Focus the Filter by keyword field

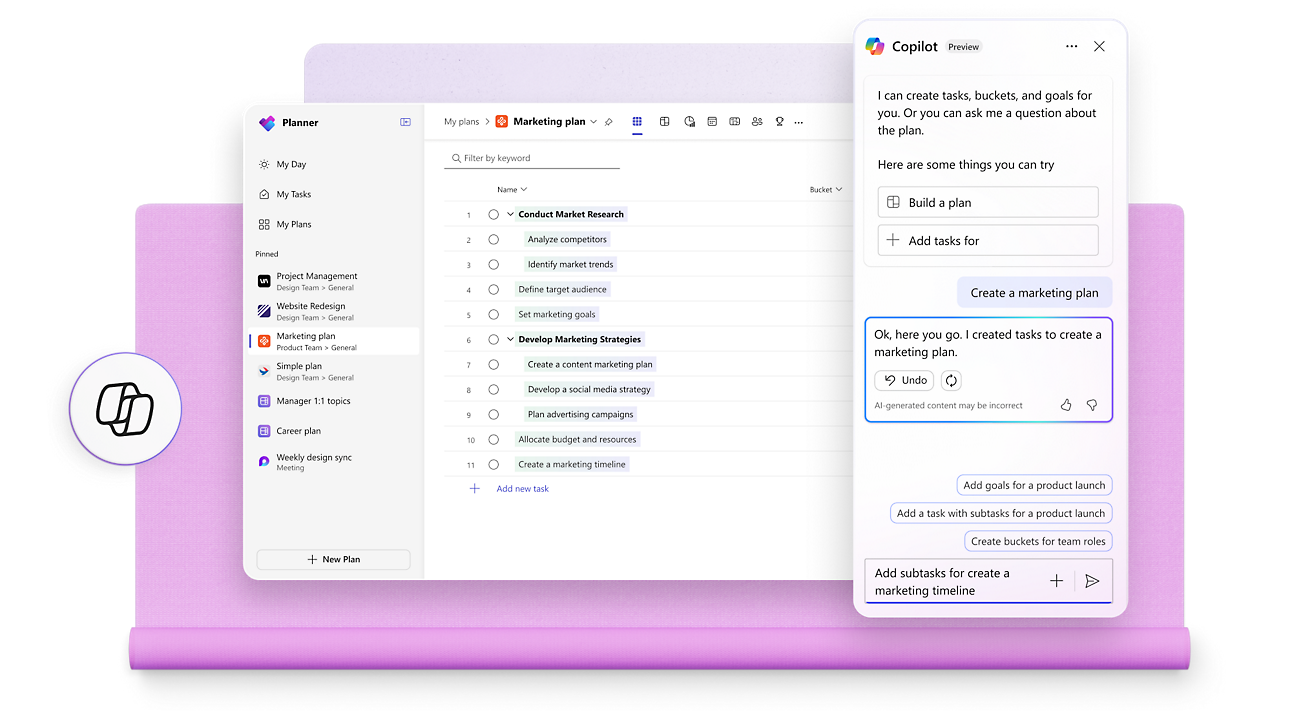(532, 158)
